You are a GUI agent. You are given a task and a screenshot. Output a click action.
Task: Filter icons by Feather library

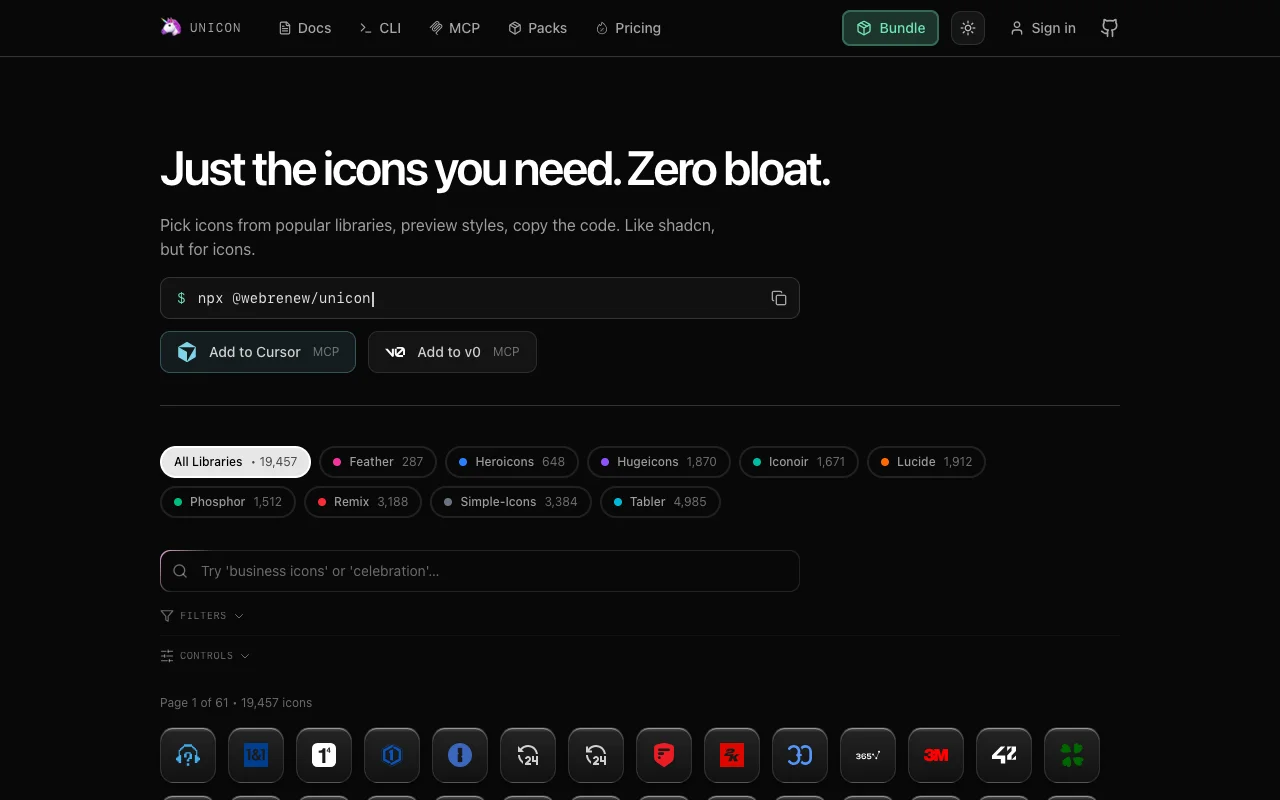(377, 461)
